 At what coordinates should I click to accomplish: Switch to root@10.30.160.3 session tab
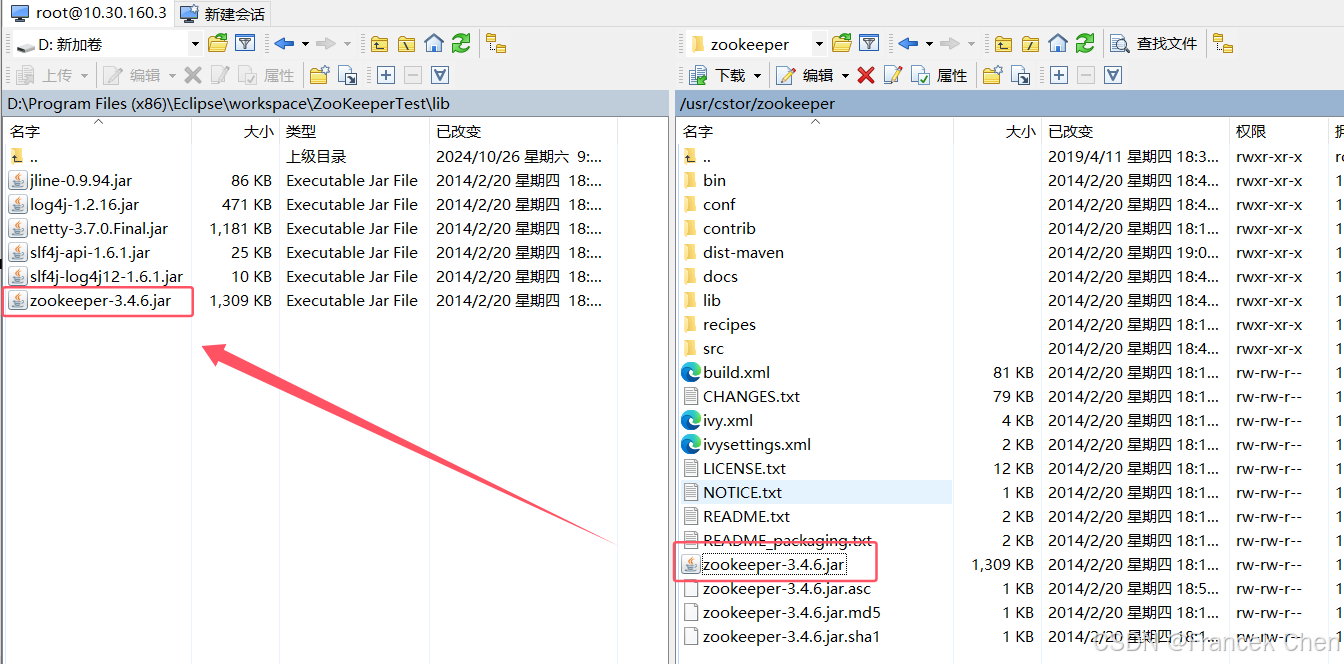88,13
